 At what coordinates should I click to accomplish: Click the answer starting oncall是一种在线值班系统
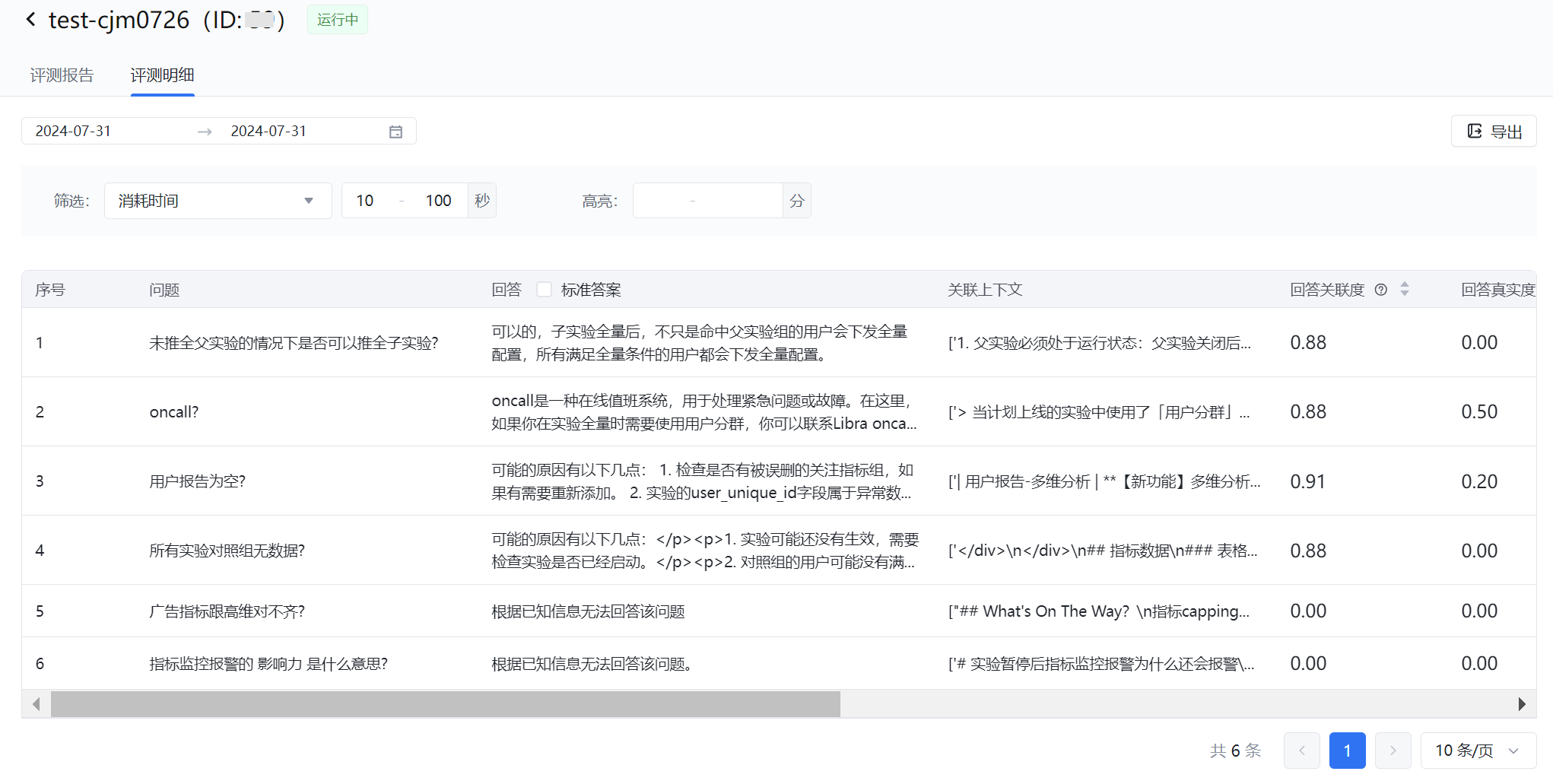(703, 412)
